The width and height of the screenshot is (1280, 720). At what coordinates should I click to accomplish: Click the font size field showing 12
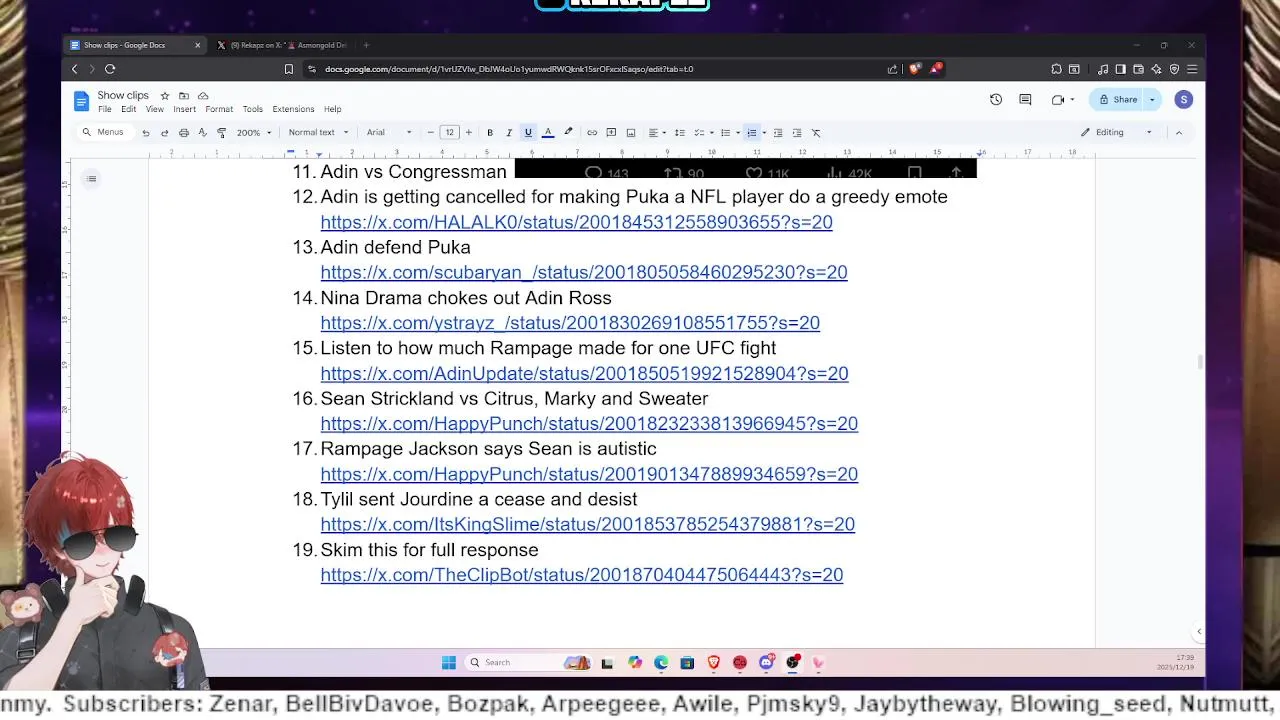click(450, 133)
